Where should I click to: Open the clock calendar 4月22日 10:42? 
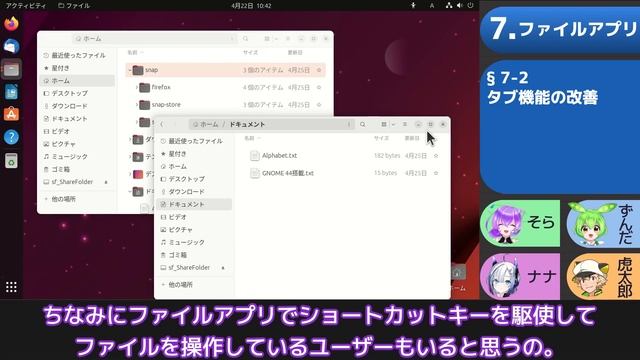pos(251,5)
